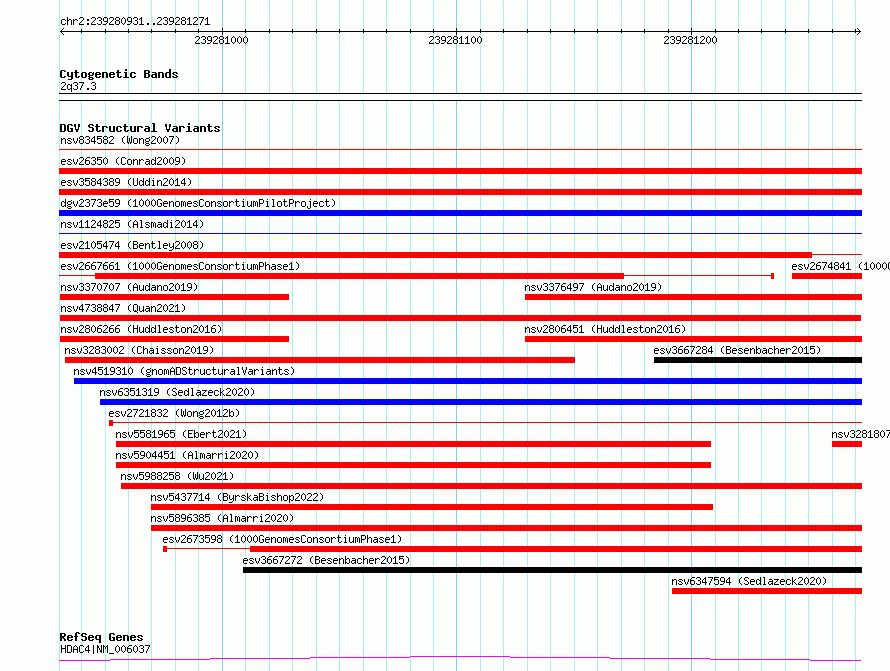The image size is (890, 671).
Task: Click nsv5988258 (Wu2021) label
Action: point(177,476)
